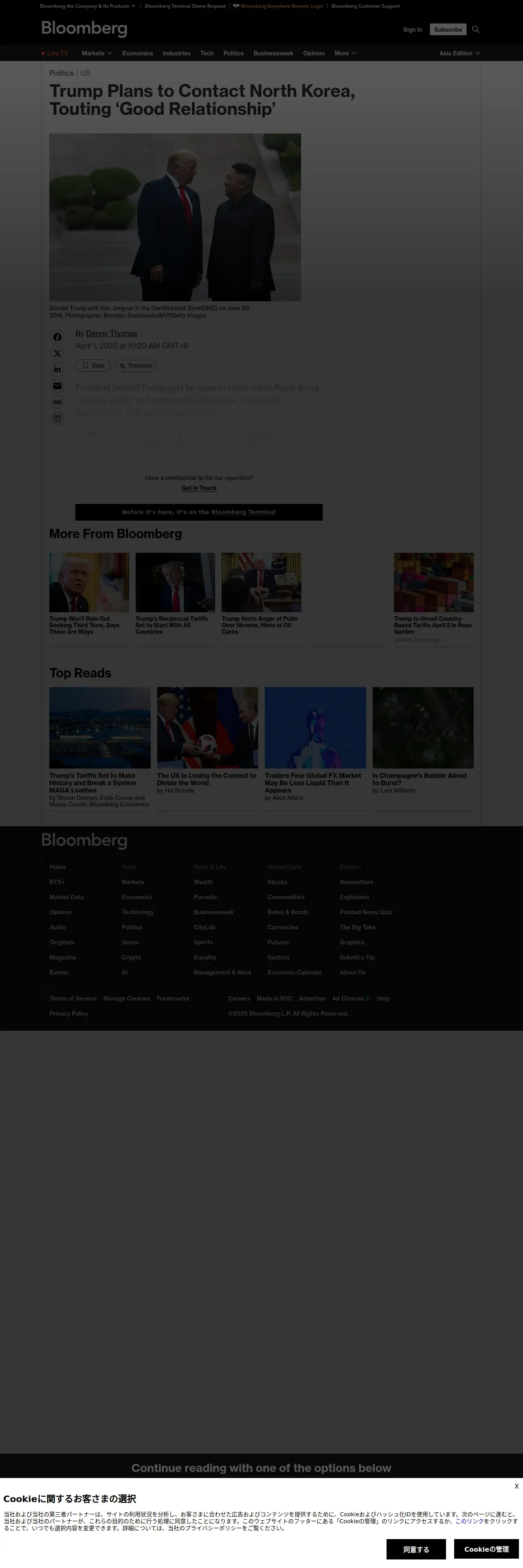This screenshot has width=523, height=1568.
Task: Click Bloomberg Customer Support link
Action: click(365, 6)
